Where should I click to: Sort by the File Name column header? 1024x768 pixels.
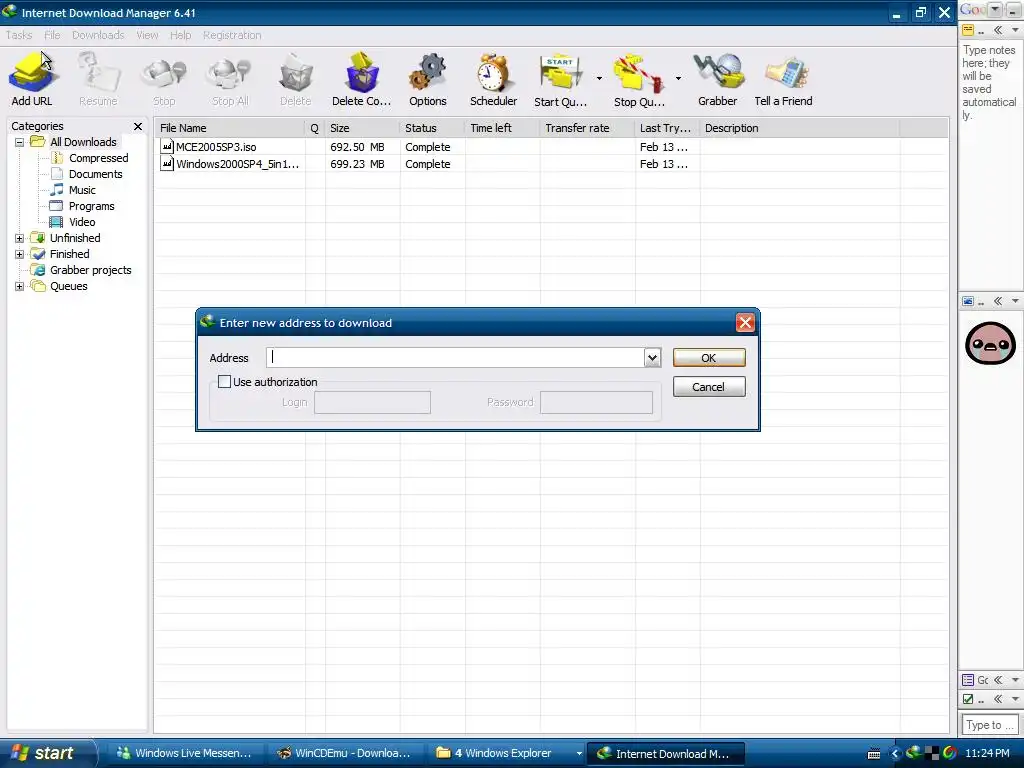point(230,128)
